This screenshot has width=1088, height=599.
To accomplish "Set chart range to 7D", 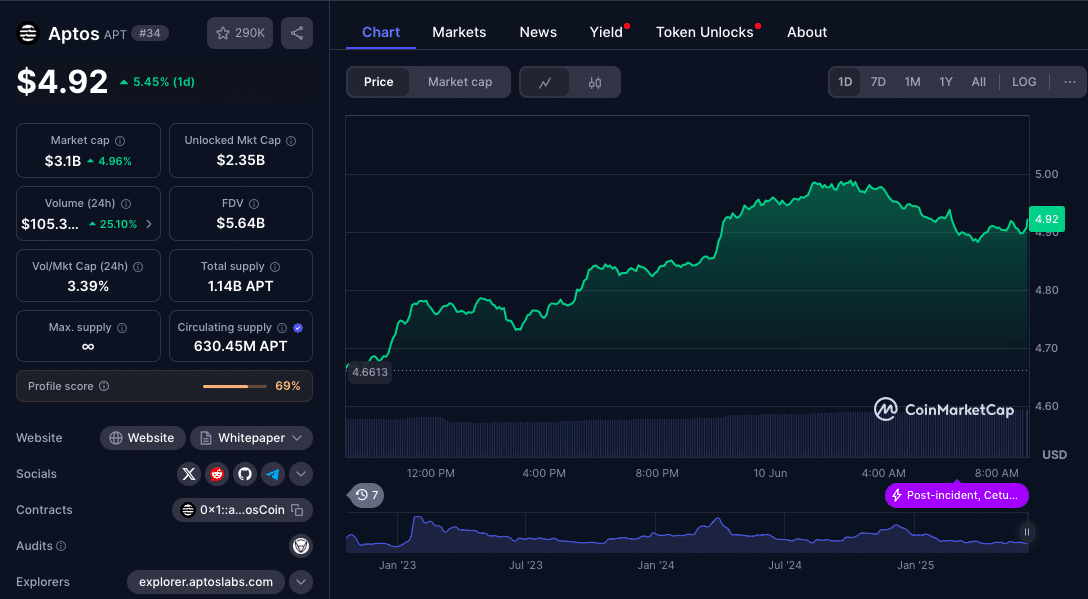I will point(878,82).
